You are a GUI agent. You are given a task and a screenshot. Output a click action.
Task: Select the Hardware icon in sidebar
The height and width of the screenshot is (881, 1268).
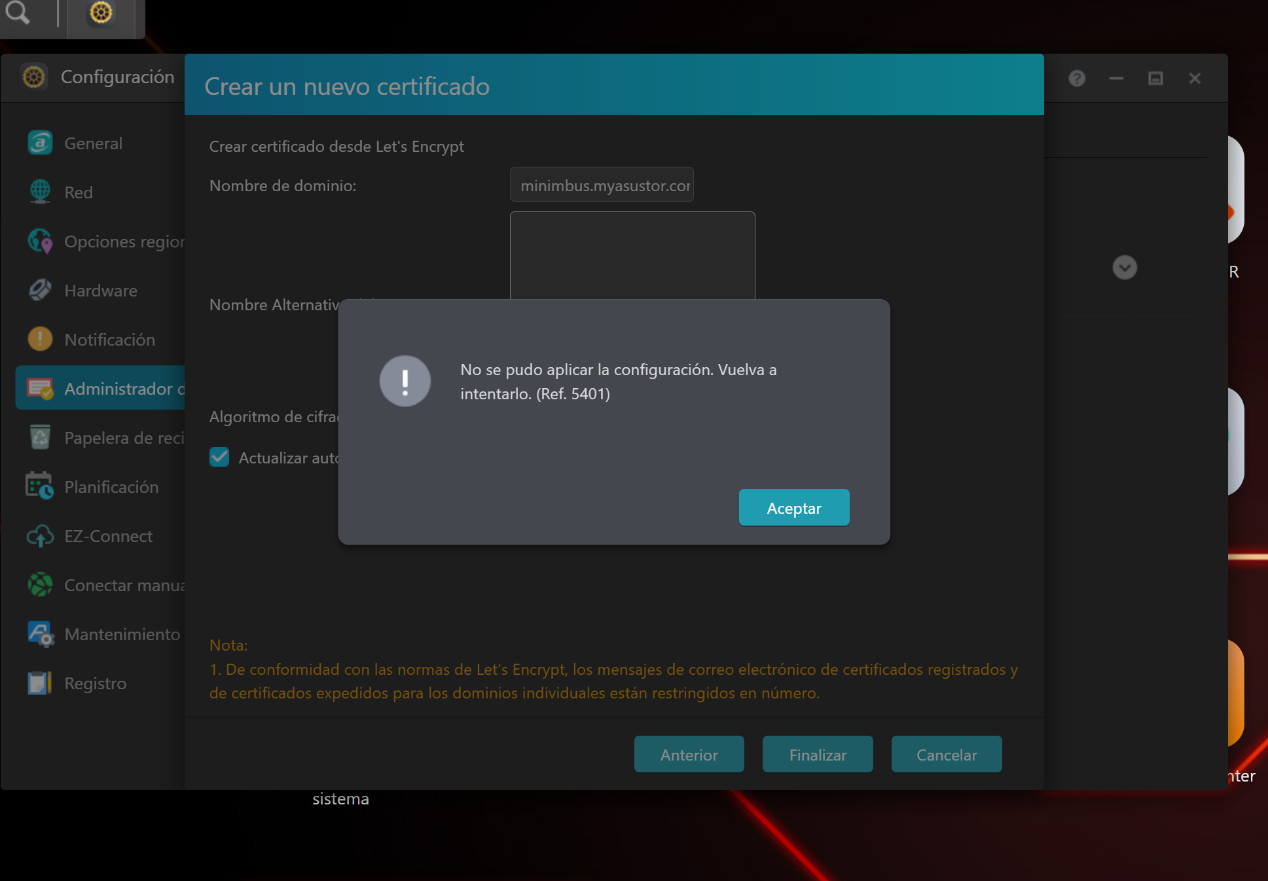pos(40,290)
